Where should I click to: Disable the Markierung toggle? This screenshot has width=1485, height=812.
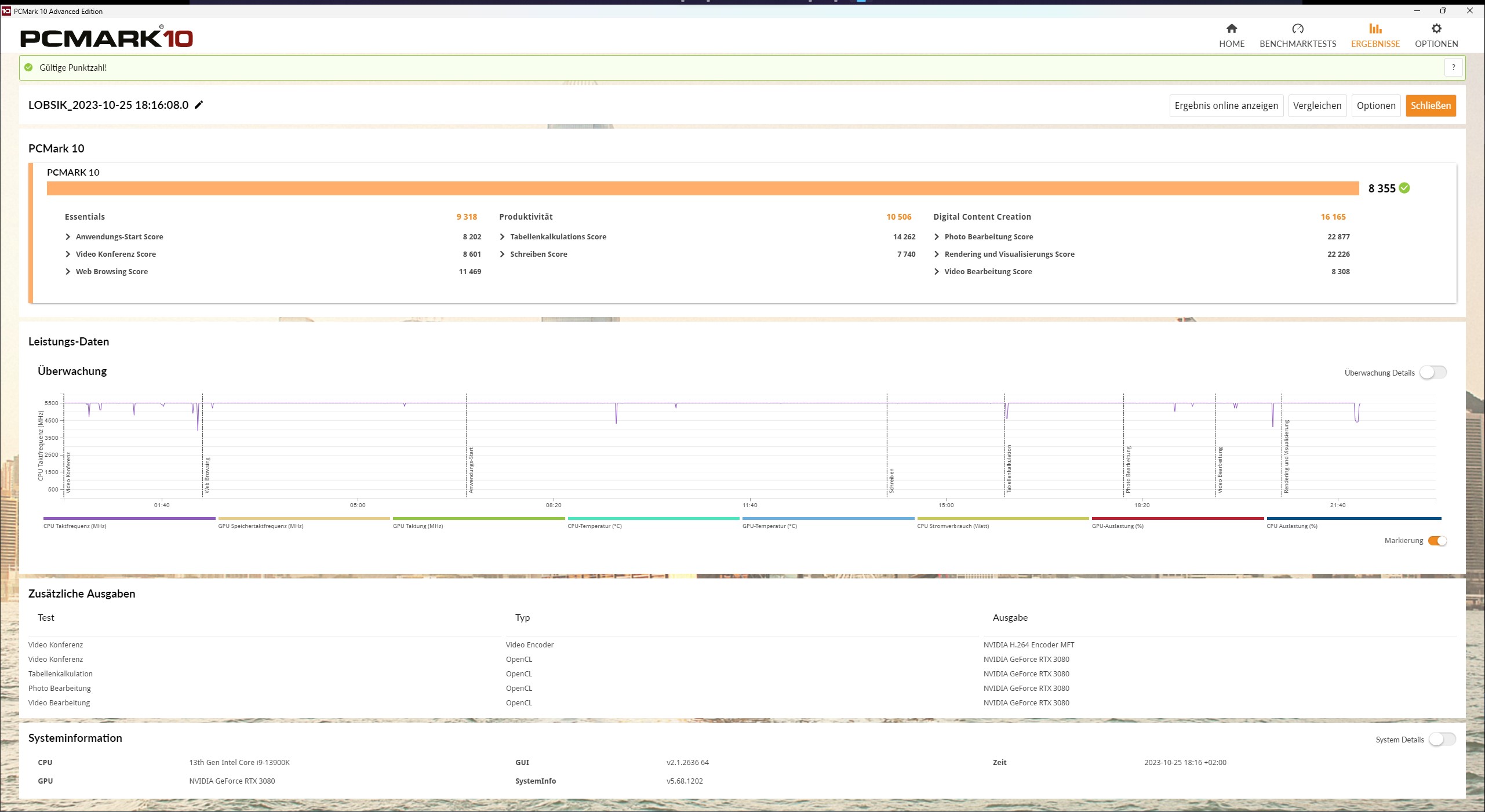(1437, 541)
